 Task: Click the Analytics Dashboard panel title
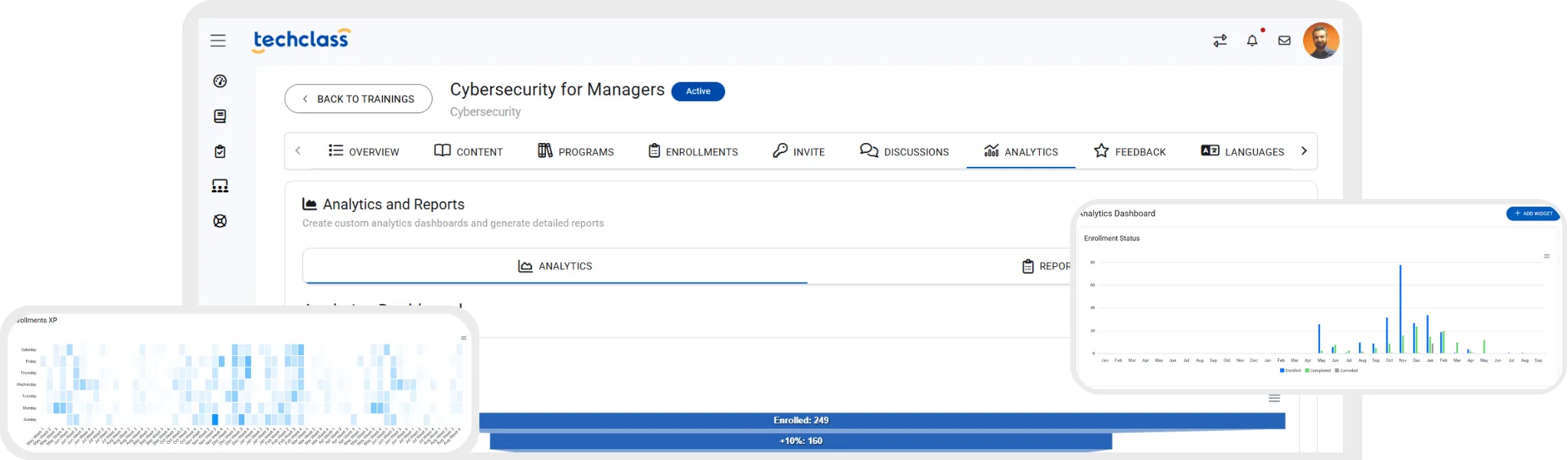pos(1117,214)
